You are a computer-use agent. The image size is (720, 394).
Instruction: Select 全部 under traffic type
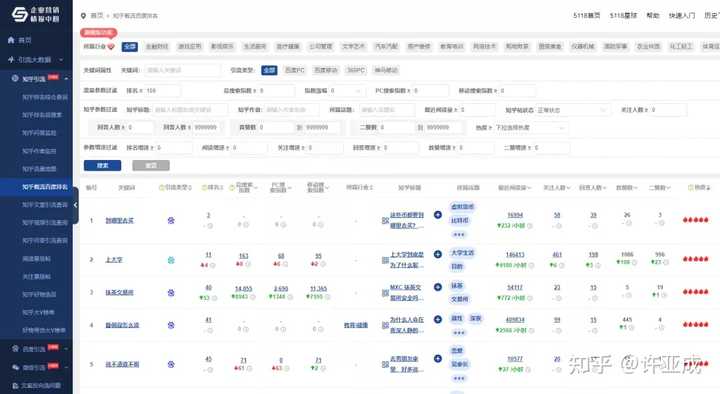(269, 70)
